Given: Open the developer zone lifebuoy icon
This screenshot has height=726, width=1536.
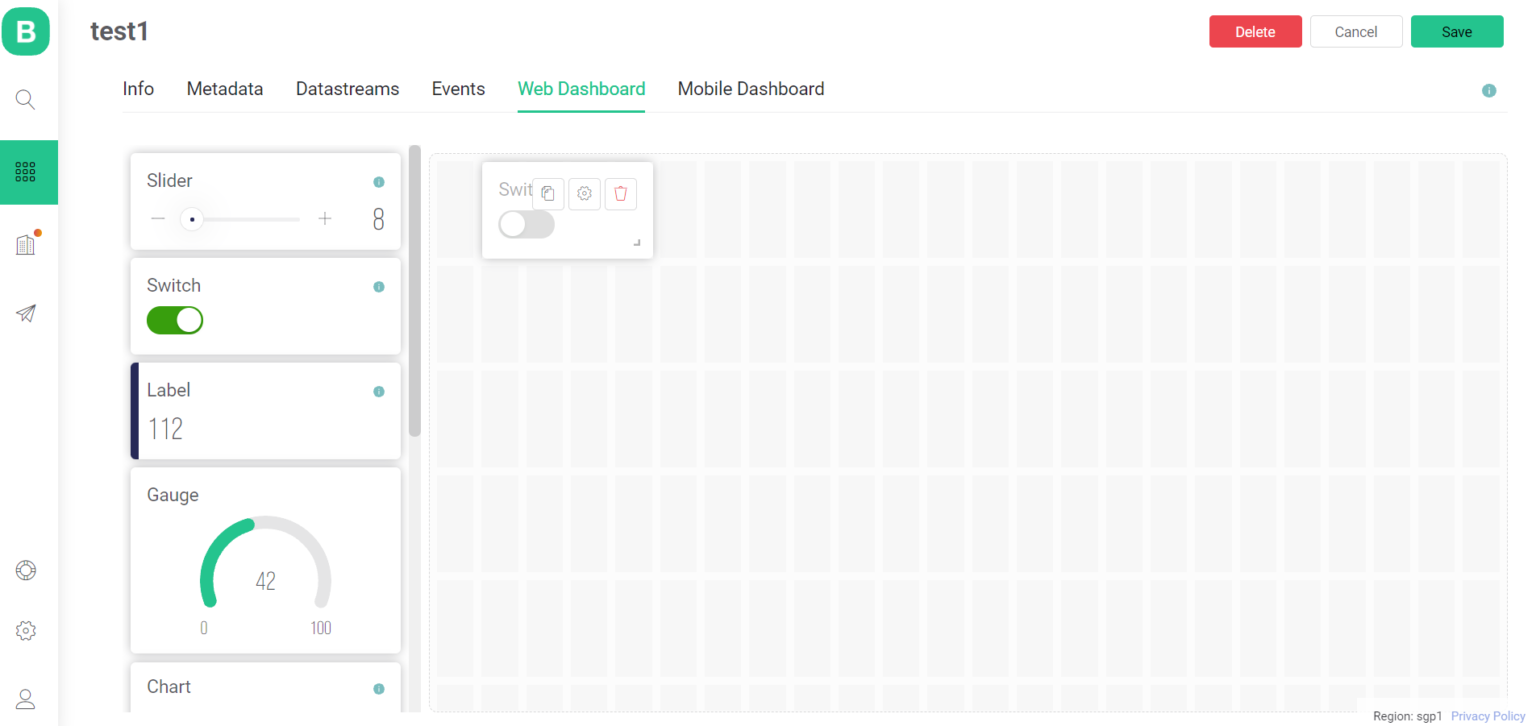Looking at the screenshot, I should click(25, 570).
